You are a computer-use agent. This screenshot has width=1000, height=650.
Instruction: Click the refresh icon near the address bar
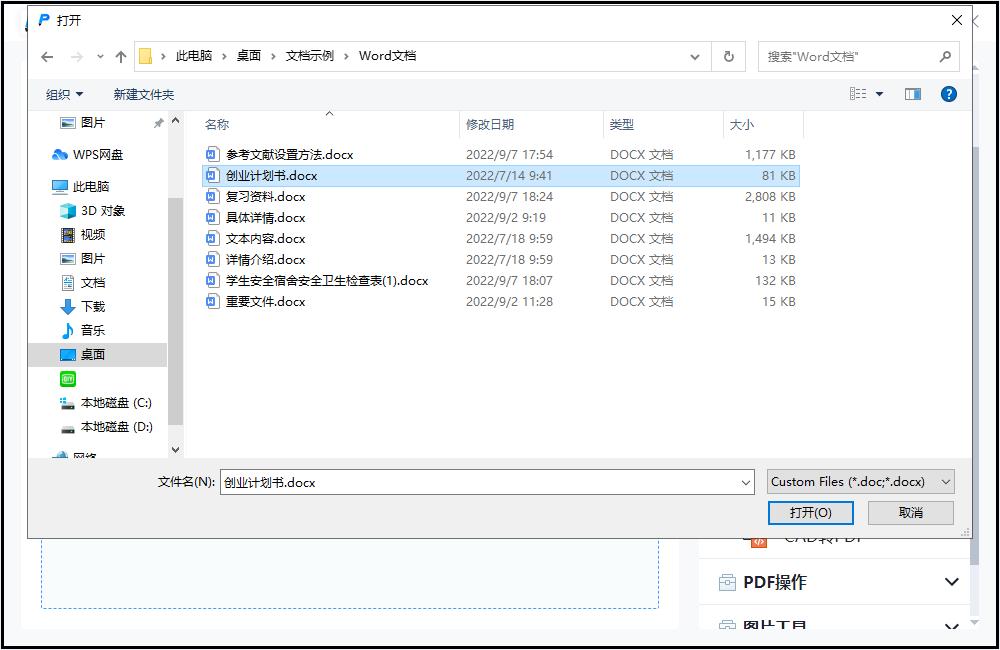coord(729,56)
